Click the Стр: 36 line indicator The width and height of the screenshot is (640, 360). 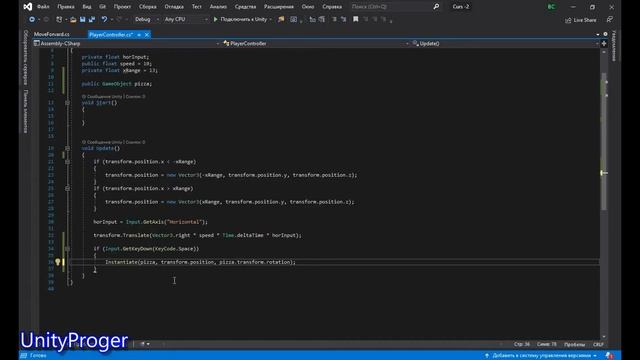[x=522, y=344]
